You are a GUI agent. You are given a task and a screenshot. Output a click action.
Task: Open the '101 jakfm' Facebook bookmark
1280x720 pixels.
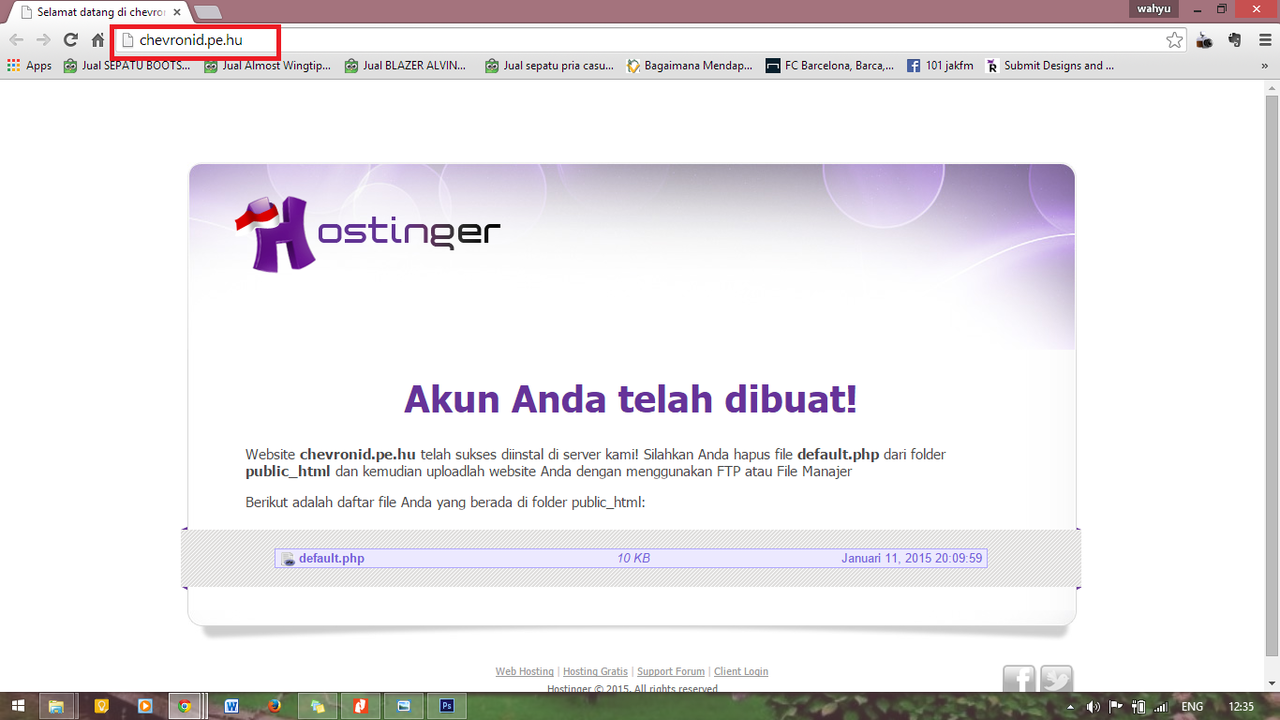pos(940,66)
